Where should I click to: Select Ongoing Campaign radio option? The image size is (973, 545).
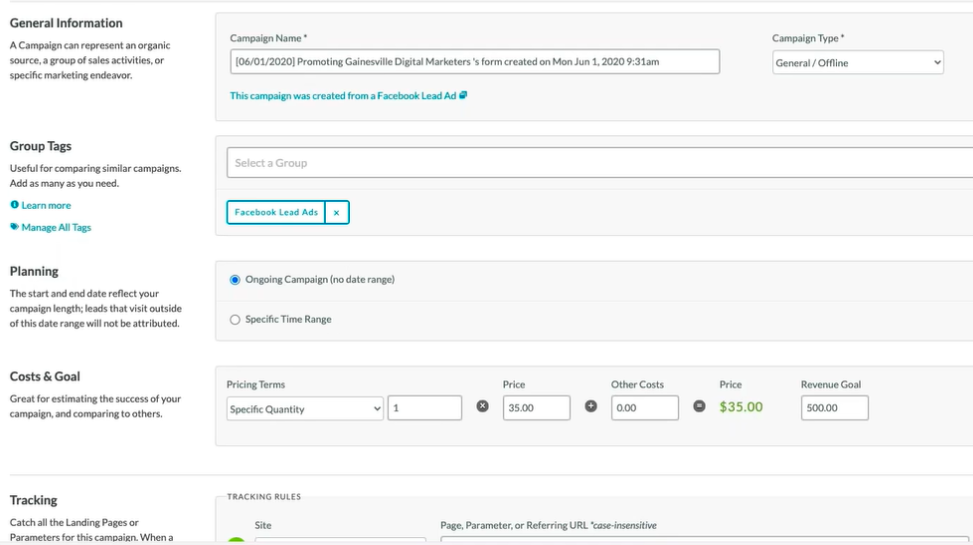[235, 280]
